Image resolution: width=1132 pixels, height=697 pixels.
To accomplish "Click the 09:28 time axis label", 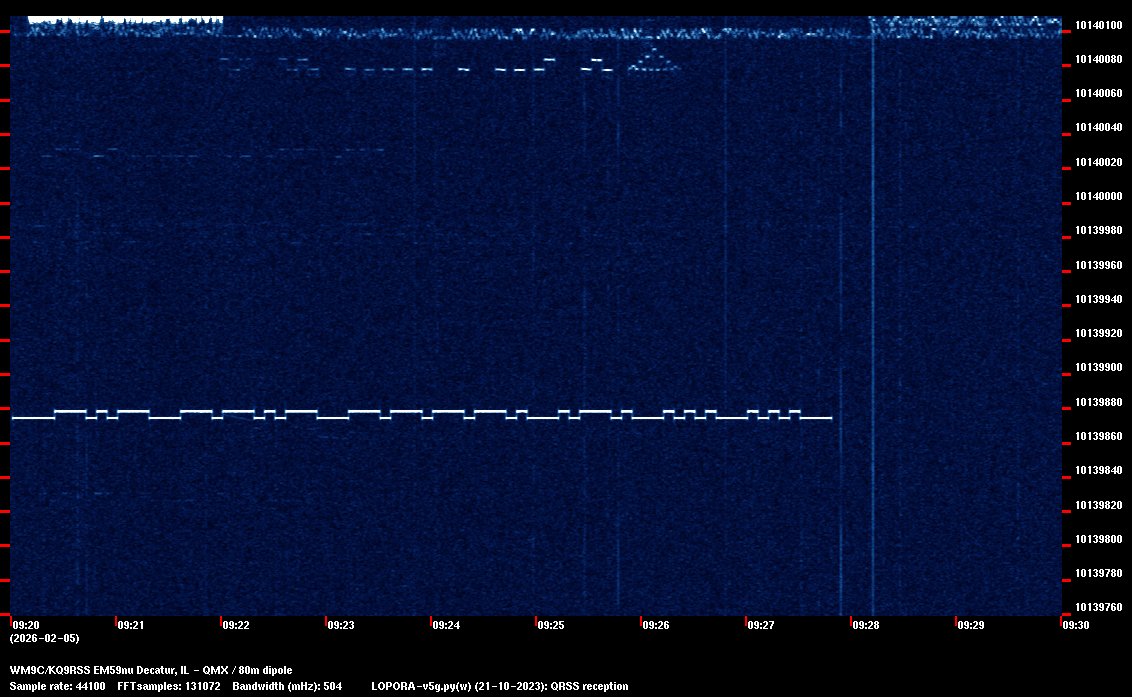I will coord(866,625).
